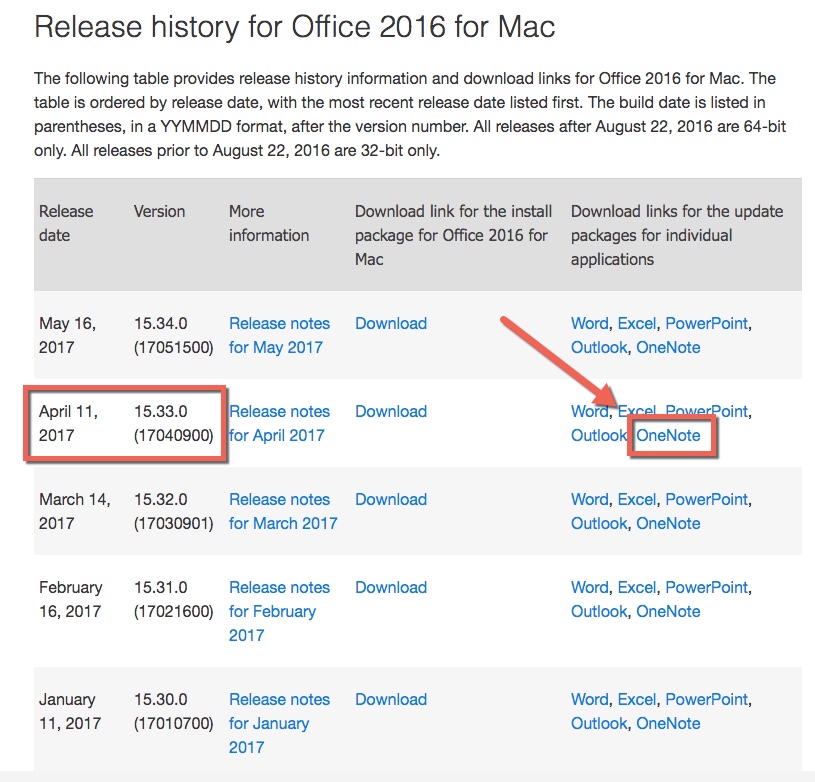Download the 15.30.0 install package

pyautogui.click(x=391, y=699)
